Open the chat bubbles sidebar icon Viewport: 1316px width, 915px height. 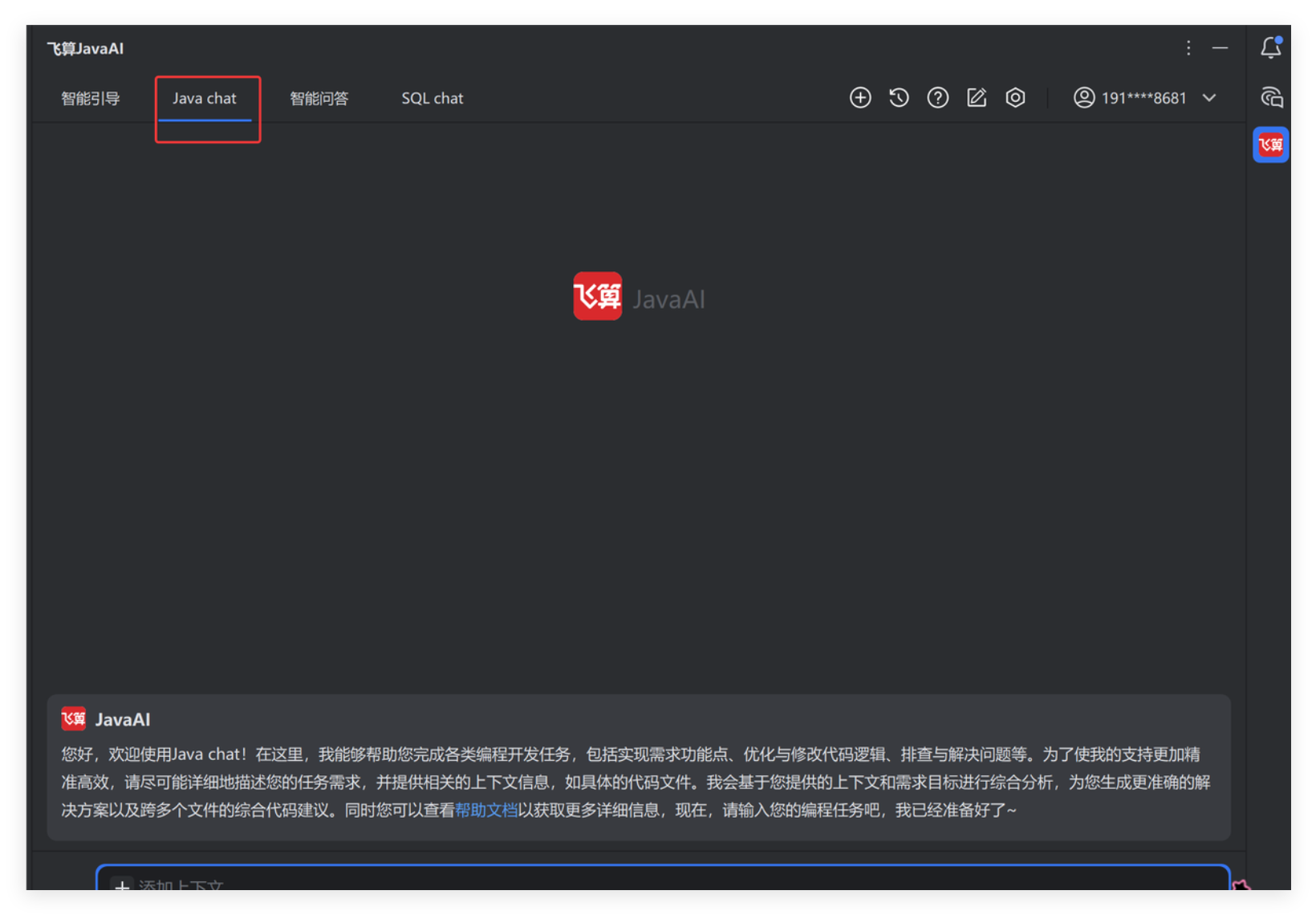pos(1271,98)
